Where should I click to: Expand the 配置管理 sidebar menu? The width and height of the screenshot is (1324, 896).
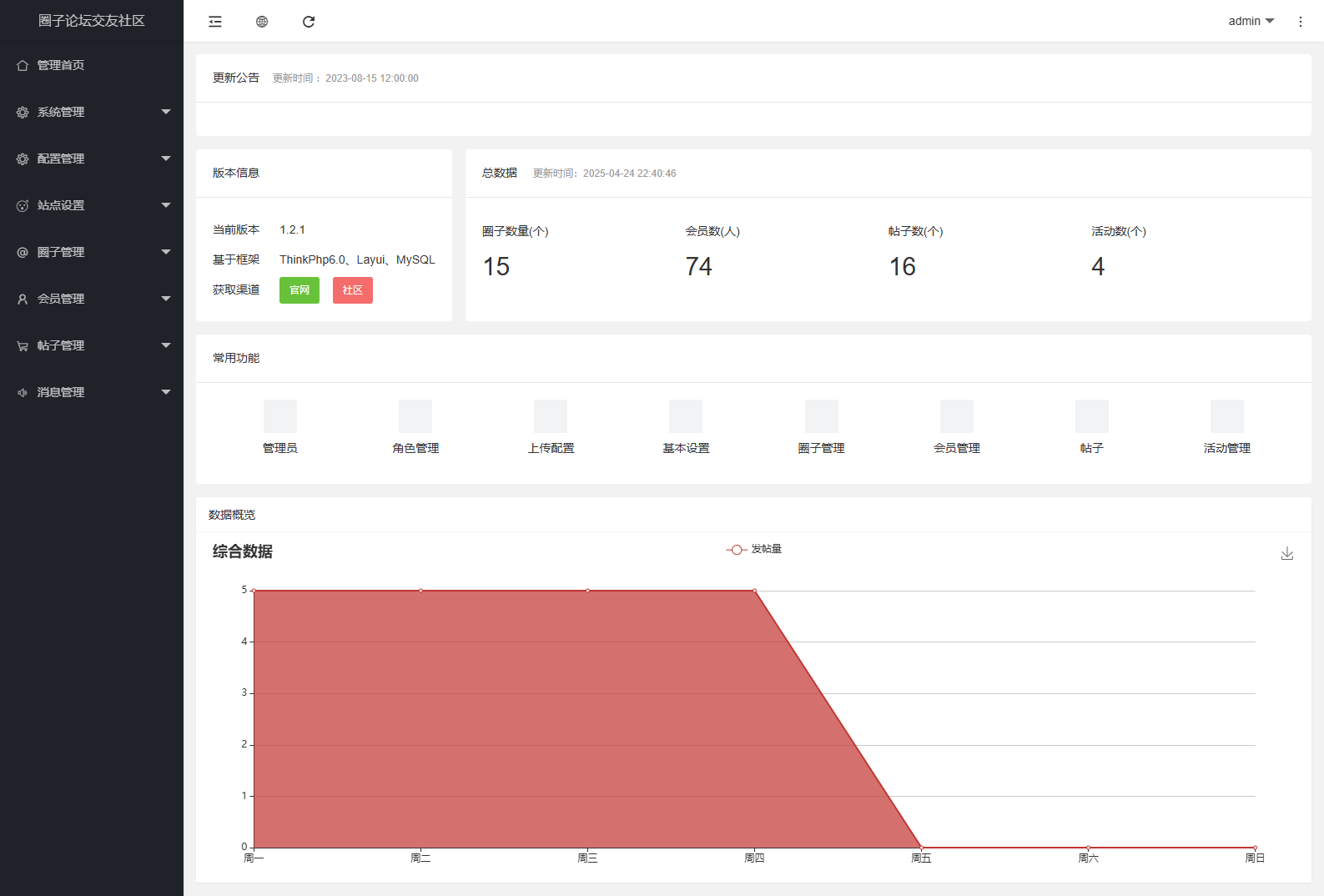92,159
